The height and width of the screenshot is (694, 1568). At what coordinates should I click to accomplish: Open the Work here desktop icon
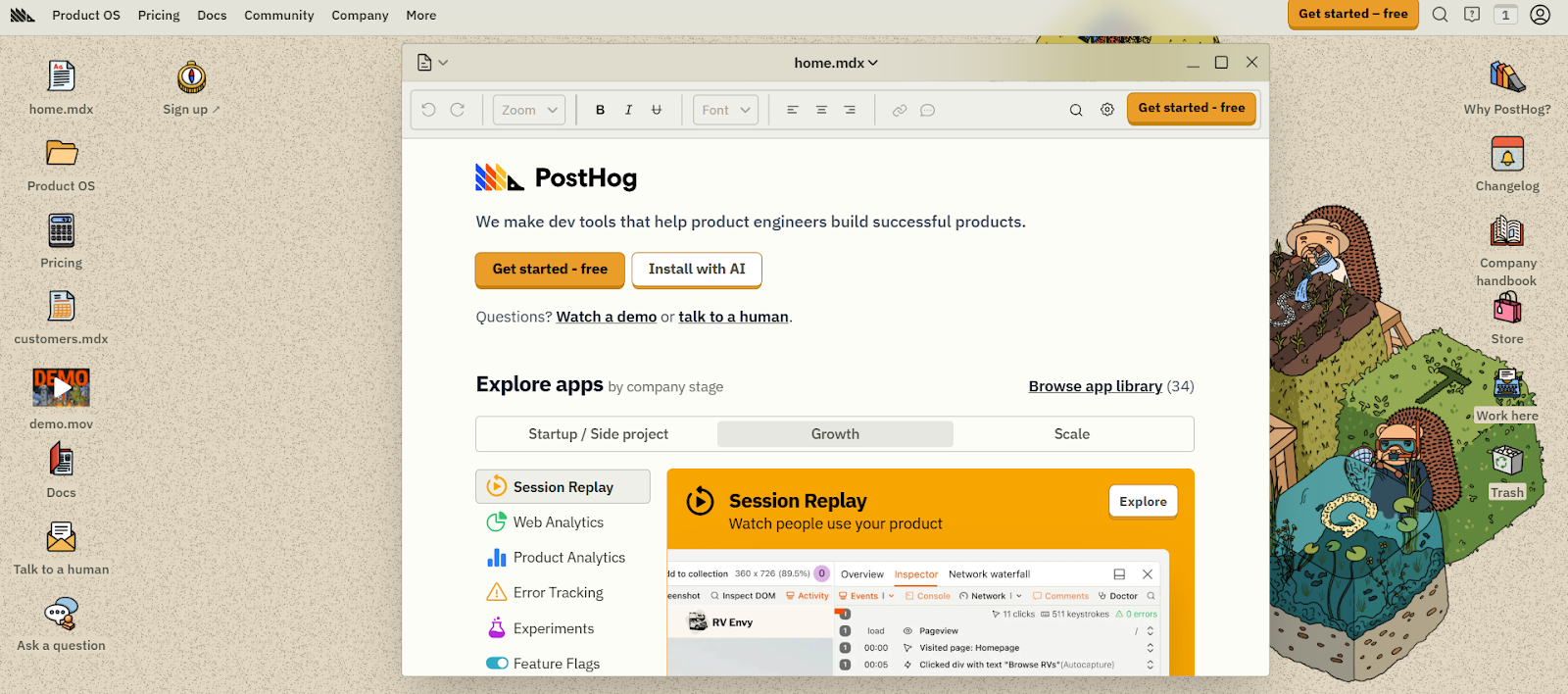tap(1507, 383)
